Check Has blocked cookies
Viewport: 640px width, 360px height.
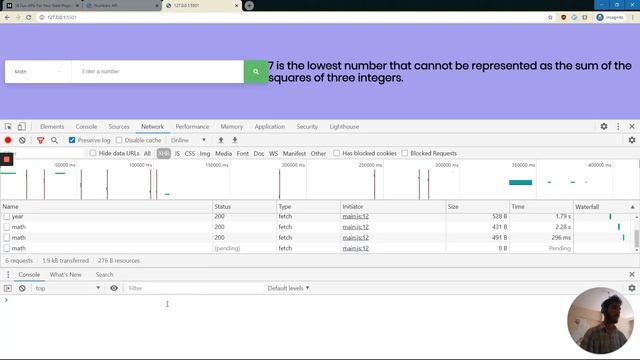(x=336, y=153)
